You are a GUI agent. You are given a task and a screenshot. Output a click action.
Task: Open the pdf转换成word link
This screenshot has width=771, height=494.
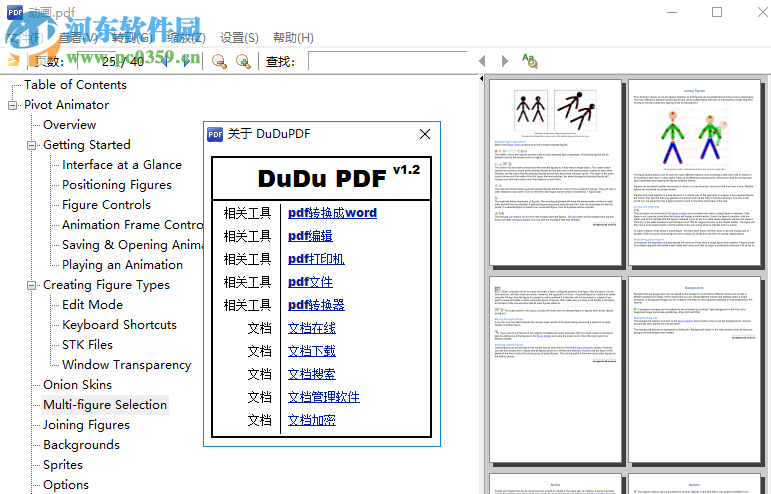(332, 213)
